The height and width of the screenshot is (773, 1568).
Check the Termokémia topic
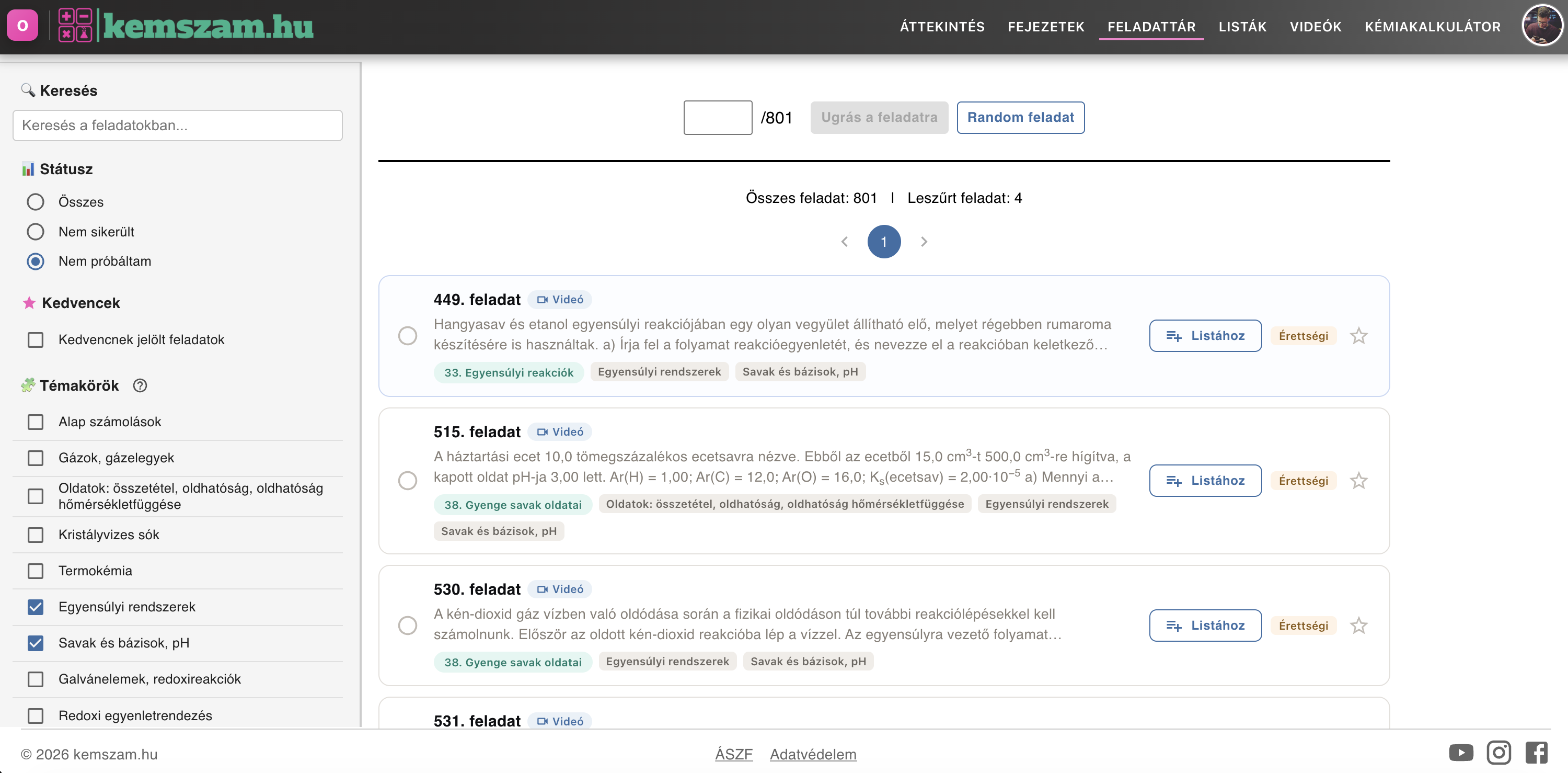tap(36, 571)
